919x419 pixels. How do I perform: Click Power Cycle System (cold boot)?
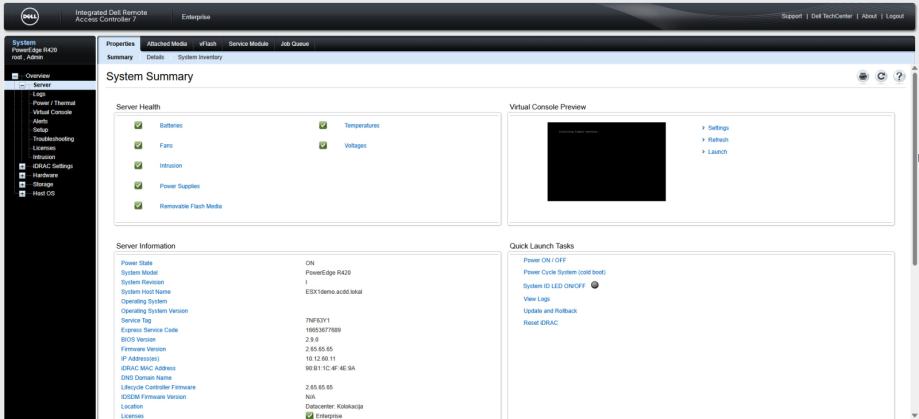[564, 272]
